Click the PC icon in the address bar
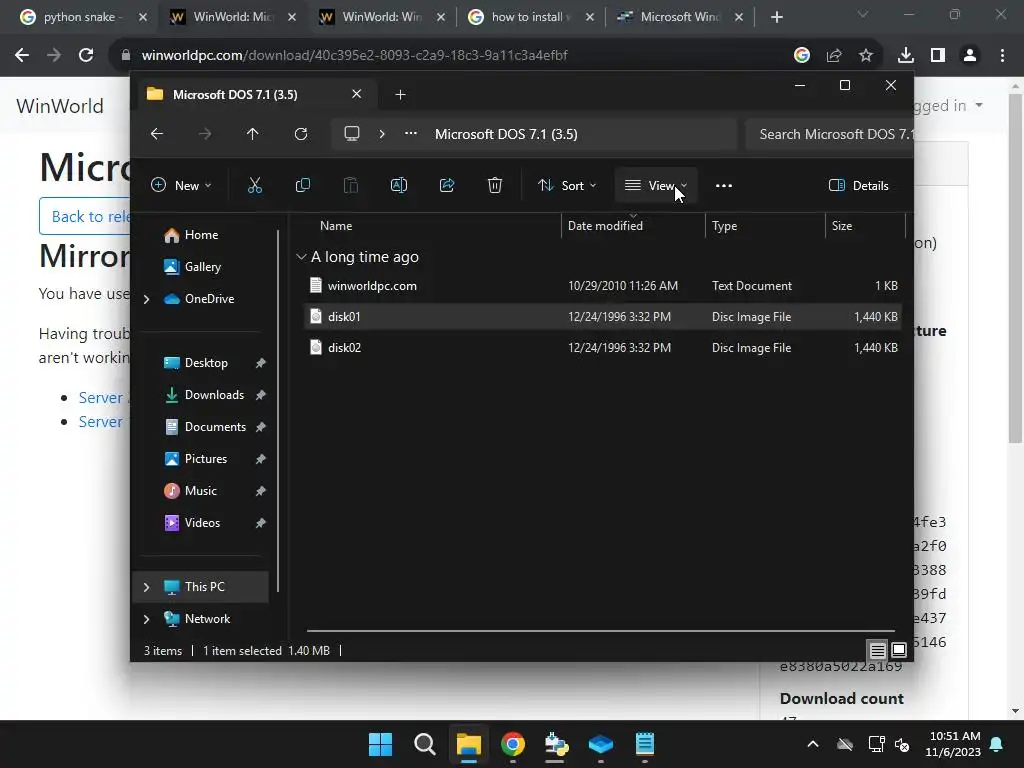 point(352,134)
